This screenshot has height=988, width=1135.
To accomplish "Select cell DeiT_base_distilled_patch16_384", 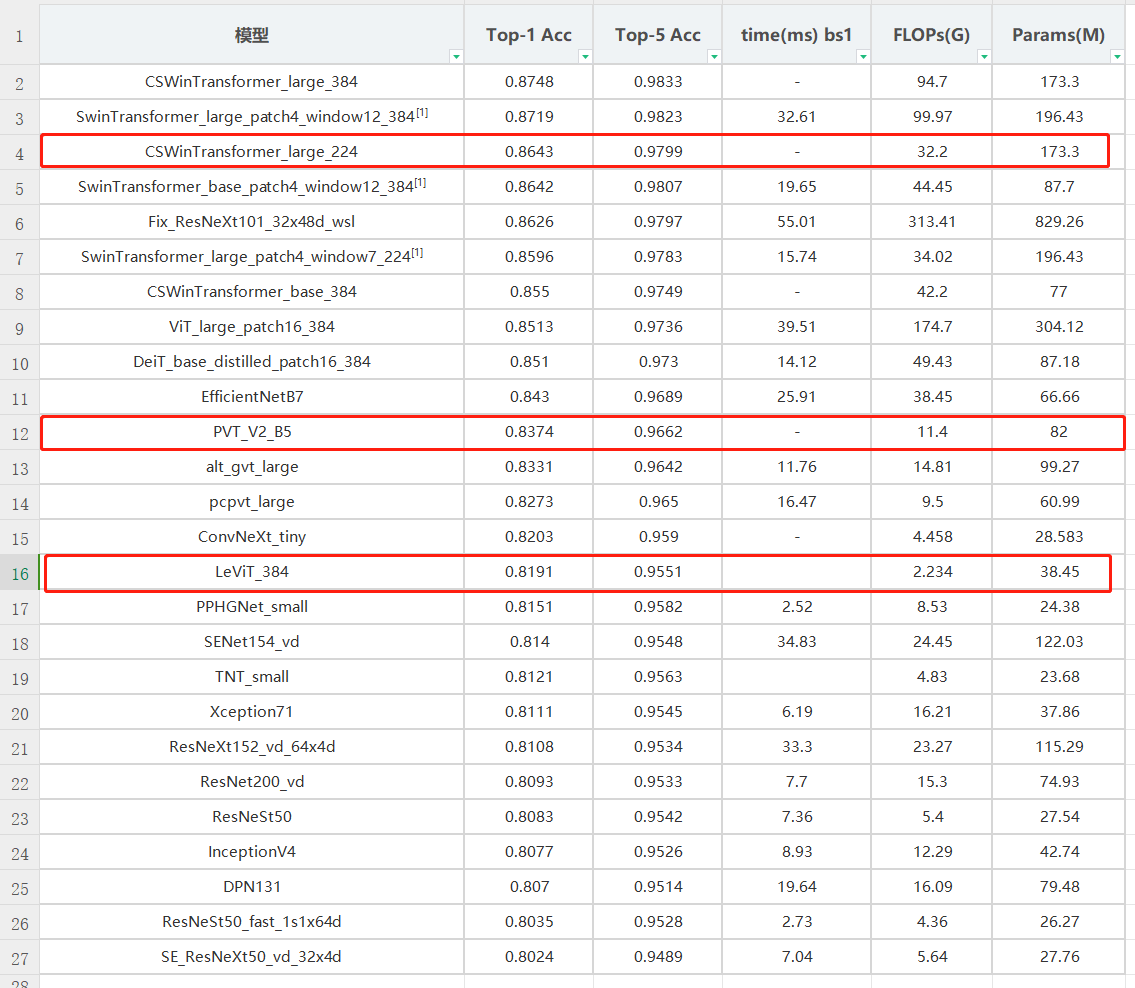I will click(252, 362).
